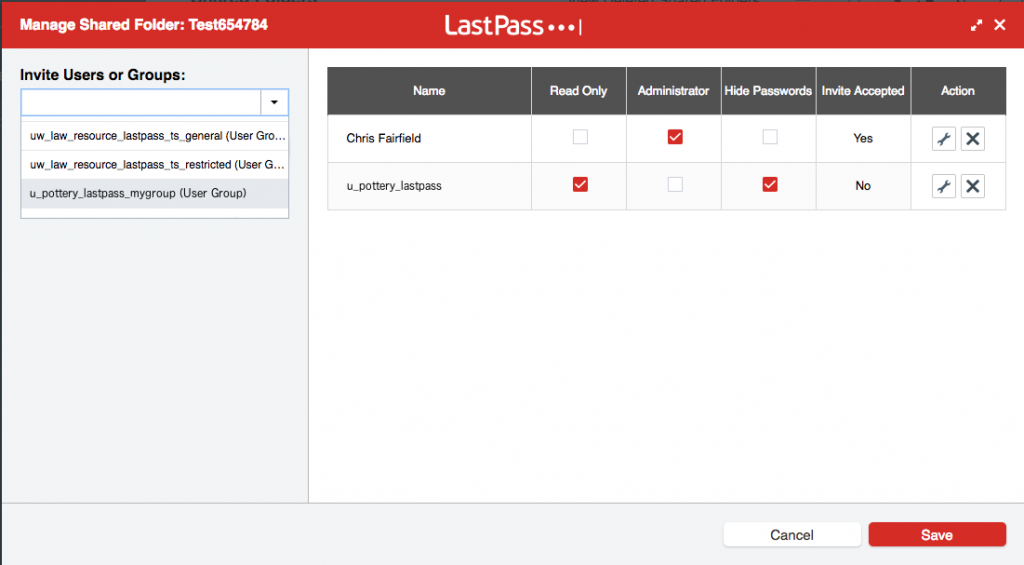Uncheck Read Only for u_pottery_lastpass
Image resolution: width=1024 pixels, height=565 pixels.
click(580, 184)
